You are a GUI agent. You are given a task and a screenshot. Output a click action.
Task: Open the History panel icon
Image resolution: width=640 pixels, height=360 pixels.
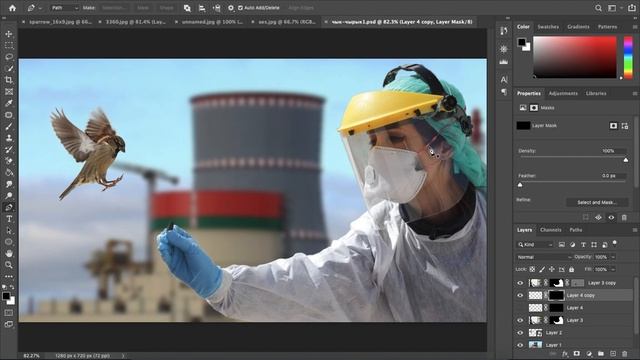(504, 31)
